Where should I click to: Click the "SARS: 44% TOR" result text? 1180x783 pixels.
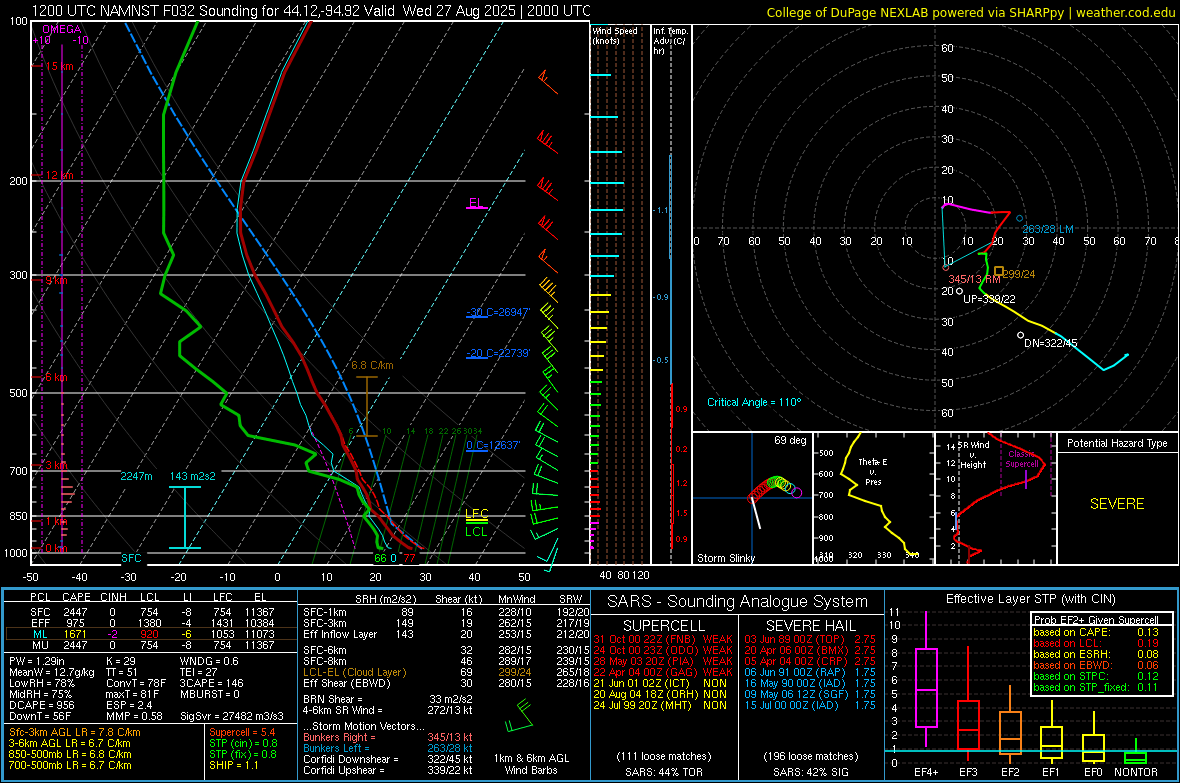(x=664, y=772)
